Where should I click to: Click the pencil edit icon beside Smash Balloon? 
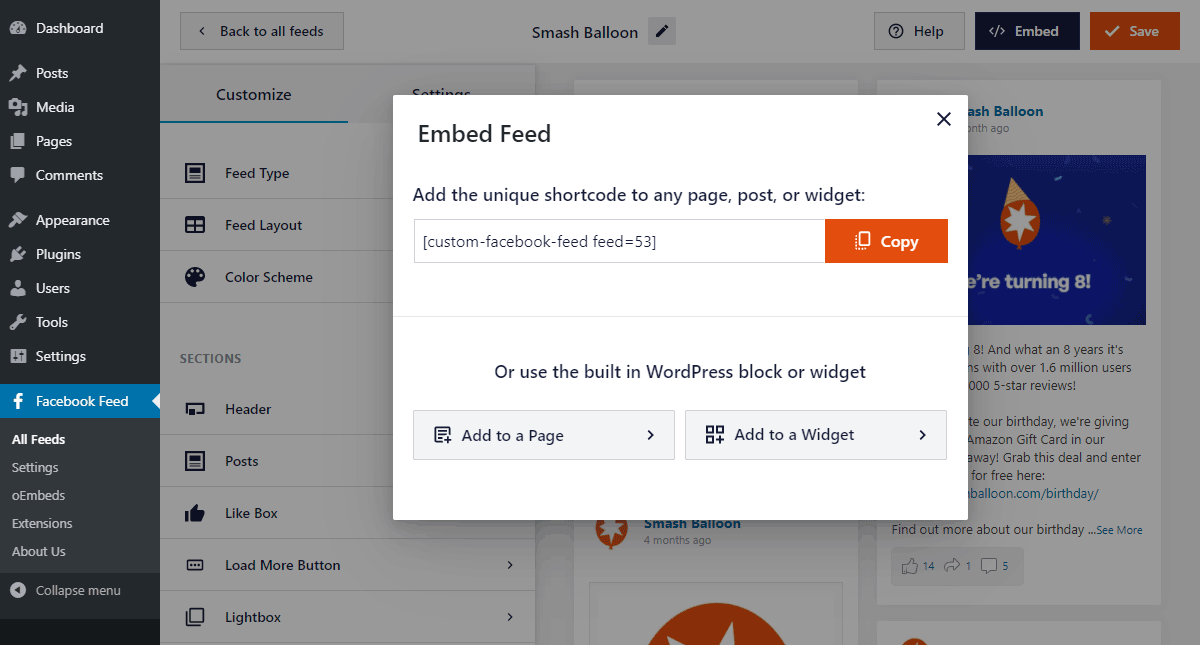[x=661, y=31]
